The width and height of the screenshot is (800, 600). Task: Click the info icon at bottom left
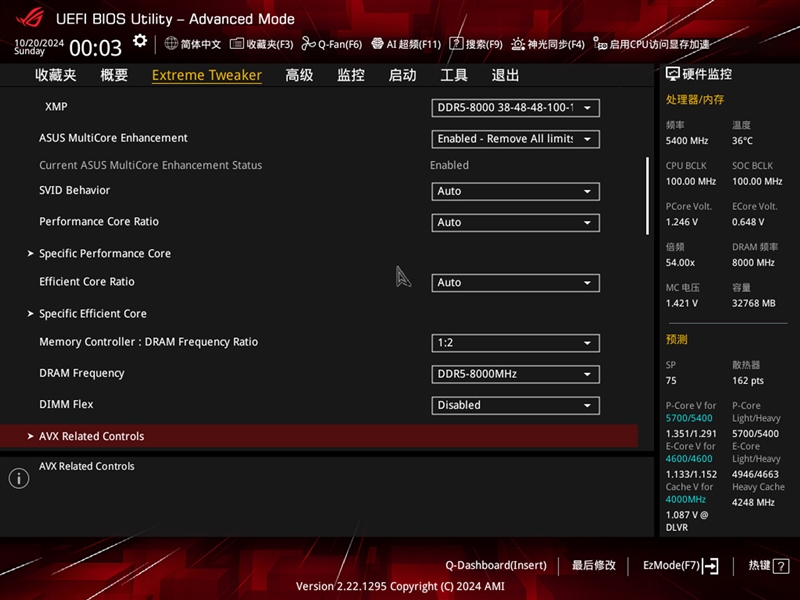(18, 478)
